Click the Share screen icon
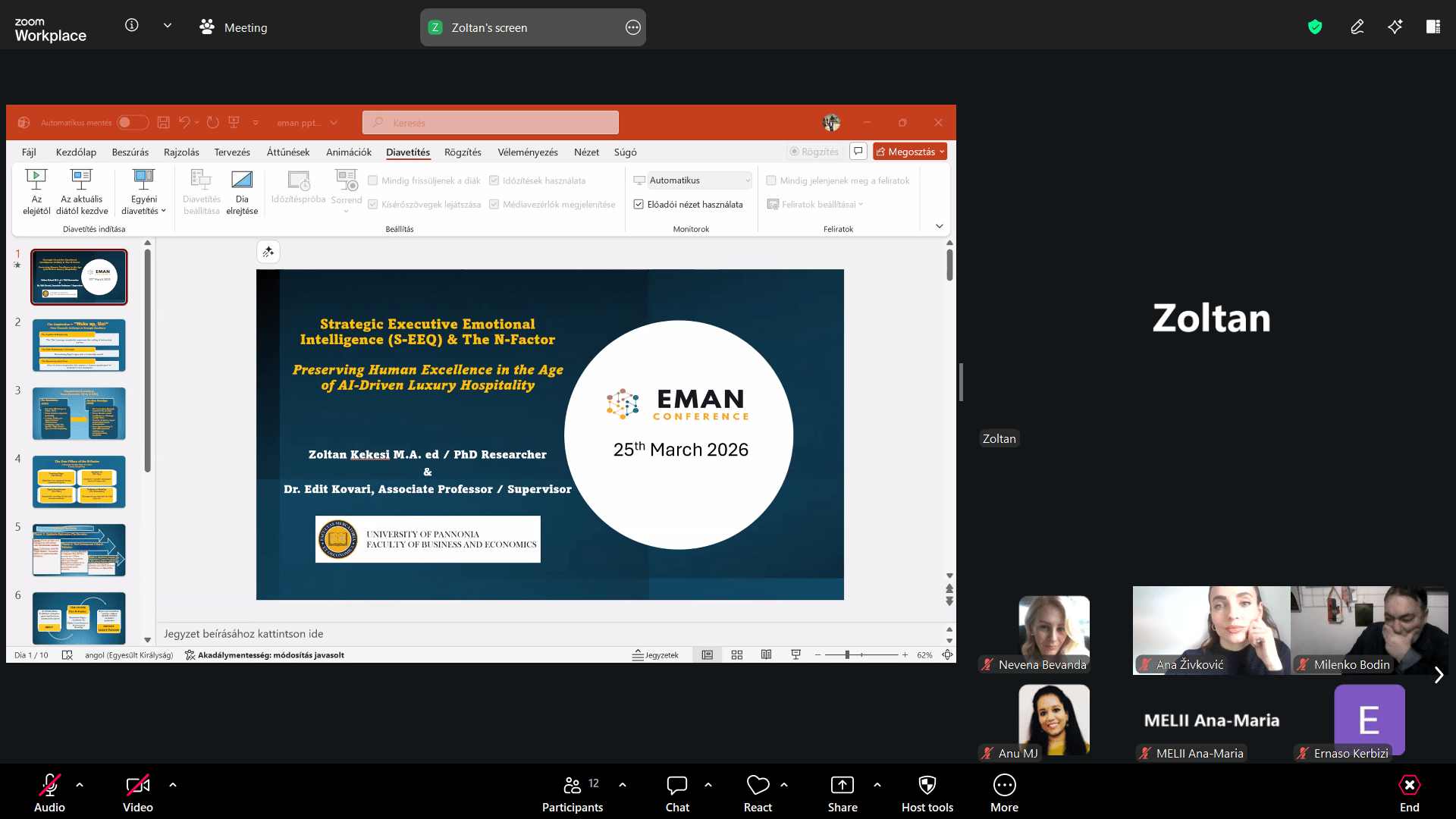 coord(842,785)
